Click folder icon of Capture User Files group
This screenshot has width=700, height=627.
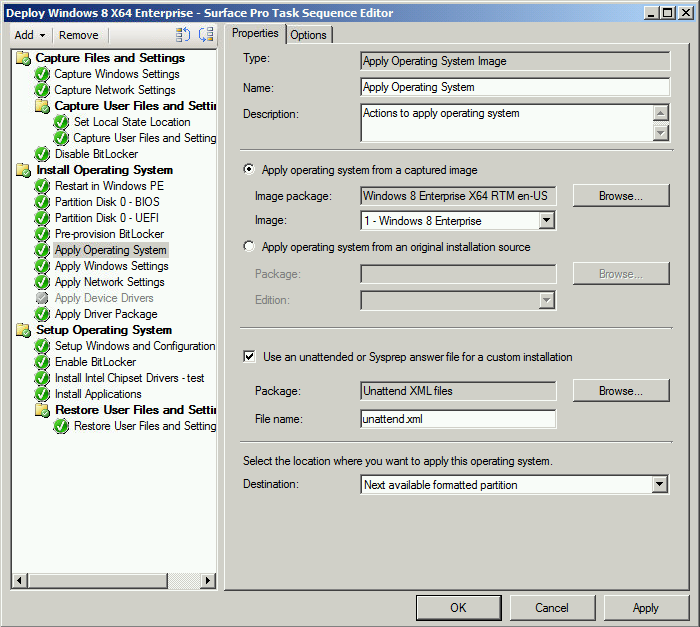point(42,106)
